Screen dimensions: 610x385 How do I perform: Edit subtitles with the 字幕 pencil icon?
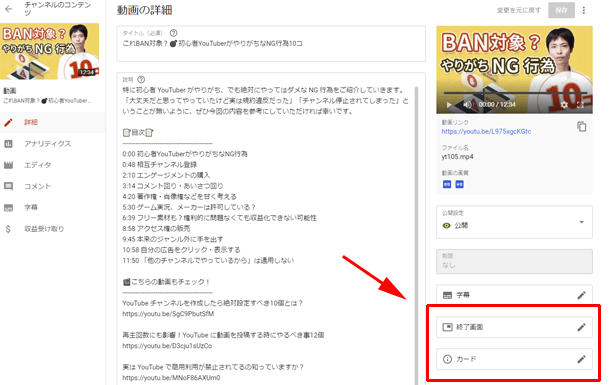pyautogui.click(x=581, y=295)
